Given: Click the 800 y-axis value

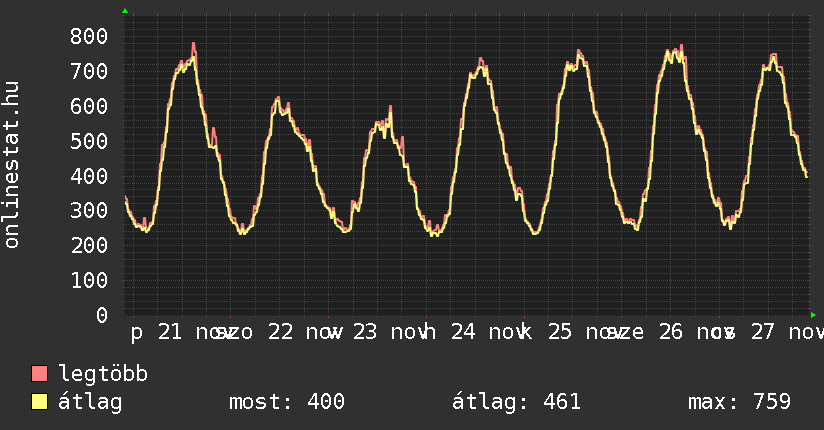Looking at the screenshot, I should [89, 36].
